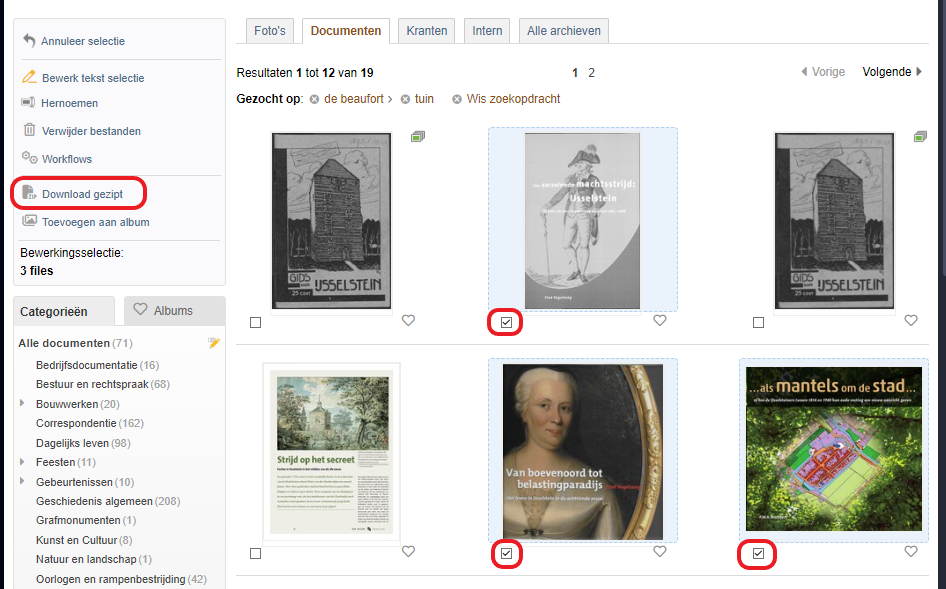Show the Albums tab in sidebar
The height and width of the screenshot is (589, 946).
tap(174, 311)
